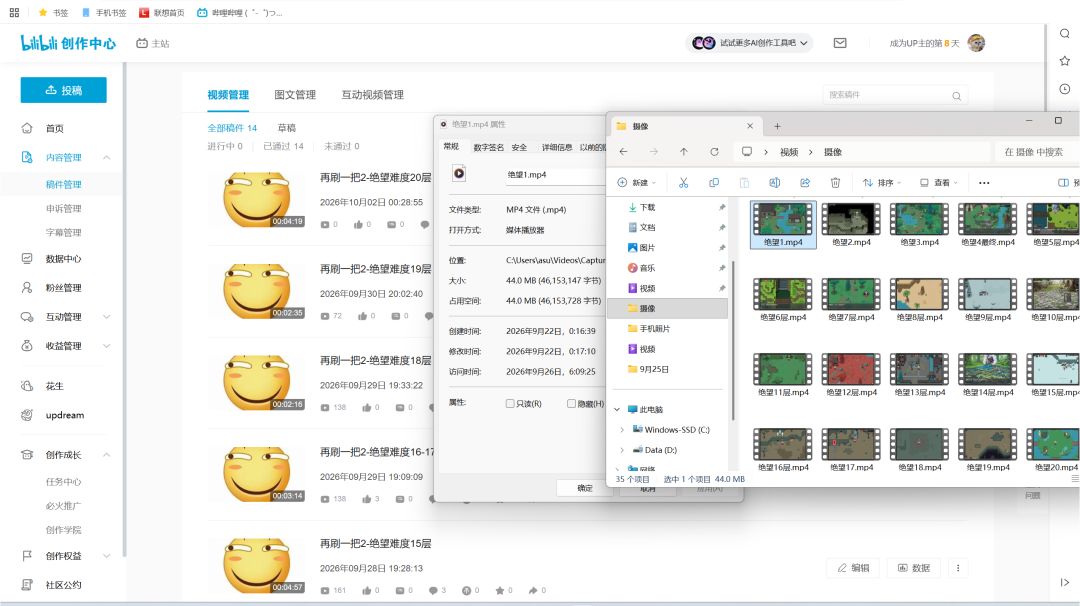
Task: Open browser search icon at top right
Action: [x=1064, y=33]
